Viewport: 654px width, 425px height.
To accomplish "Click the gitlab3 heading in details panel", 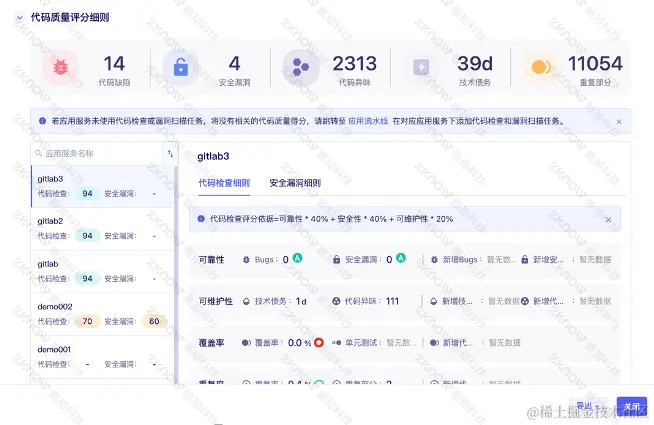I will 213,156.
